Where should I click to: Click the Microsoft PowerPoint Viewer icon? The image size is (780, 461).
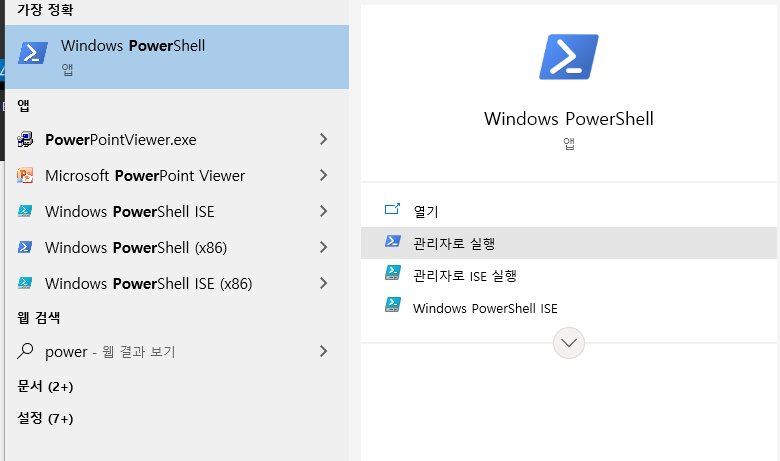(25, 176)
